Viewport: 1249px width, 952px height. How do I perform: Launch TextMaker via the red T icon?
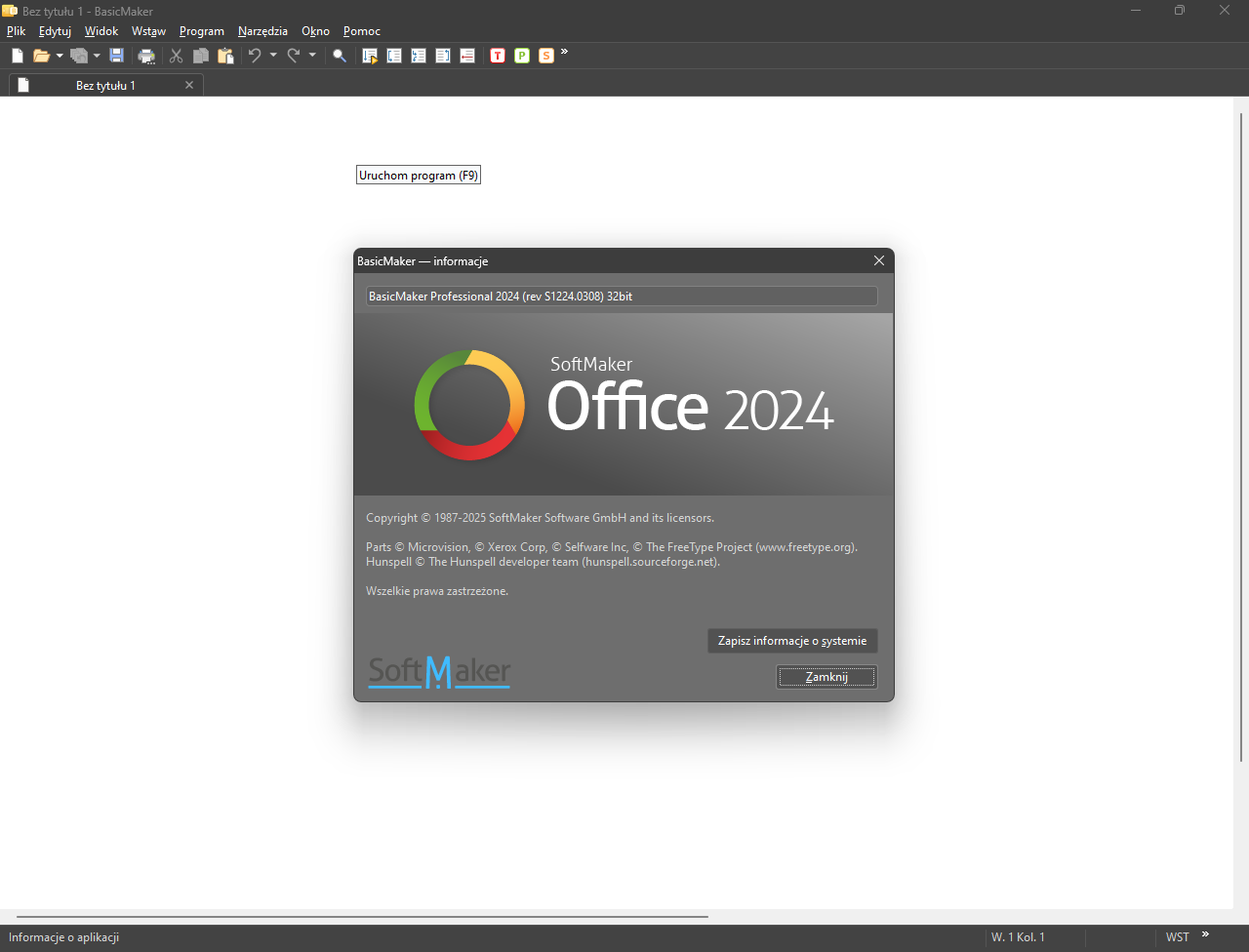pyautogui.click(x=498, y=56)
